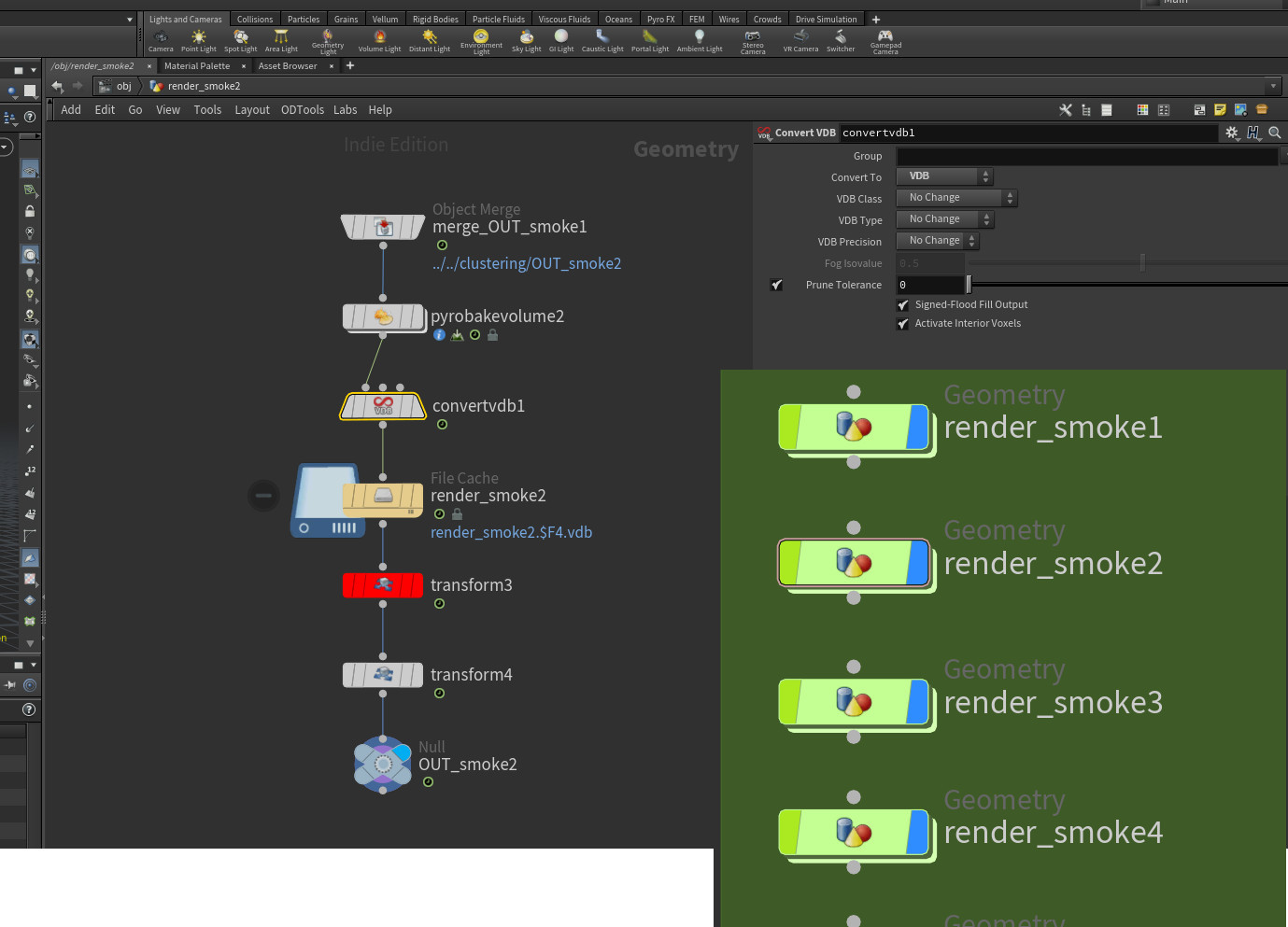1288x927 pixels.
Task: Open the Convert To dropdown
Action: click(x=944, y=176)
